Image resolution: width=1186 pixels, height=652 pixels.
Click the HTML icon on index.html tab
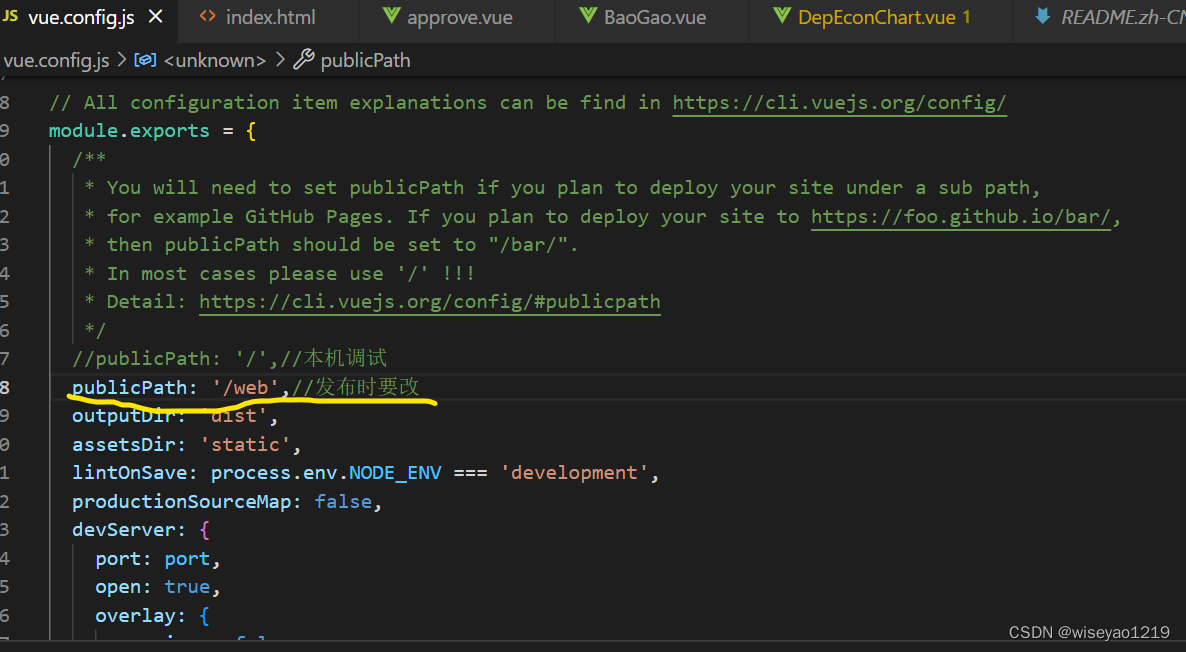pyautogui.click(x=207, y=16)
